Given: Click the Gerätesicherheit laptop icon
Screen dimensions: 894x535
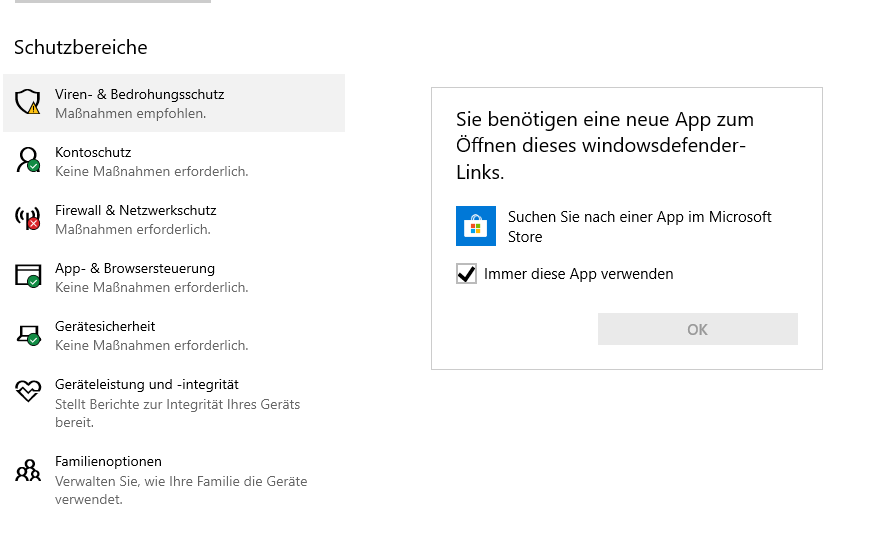Looking at the screenshot, I should coord(27,335).
